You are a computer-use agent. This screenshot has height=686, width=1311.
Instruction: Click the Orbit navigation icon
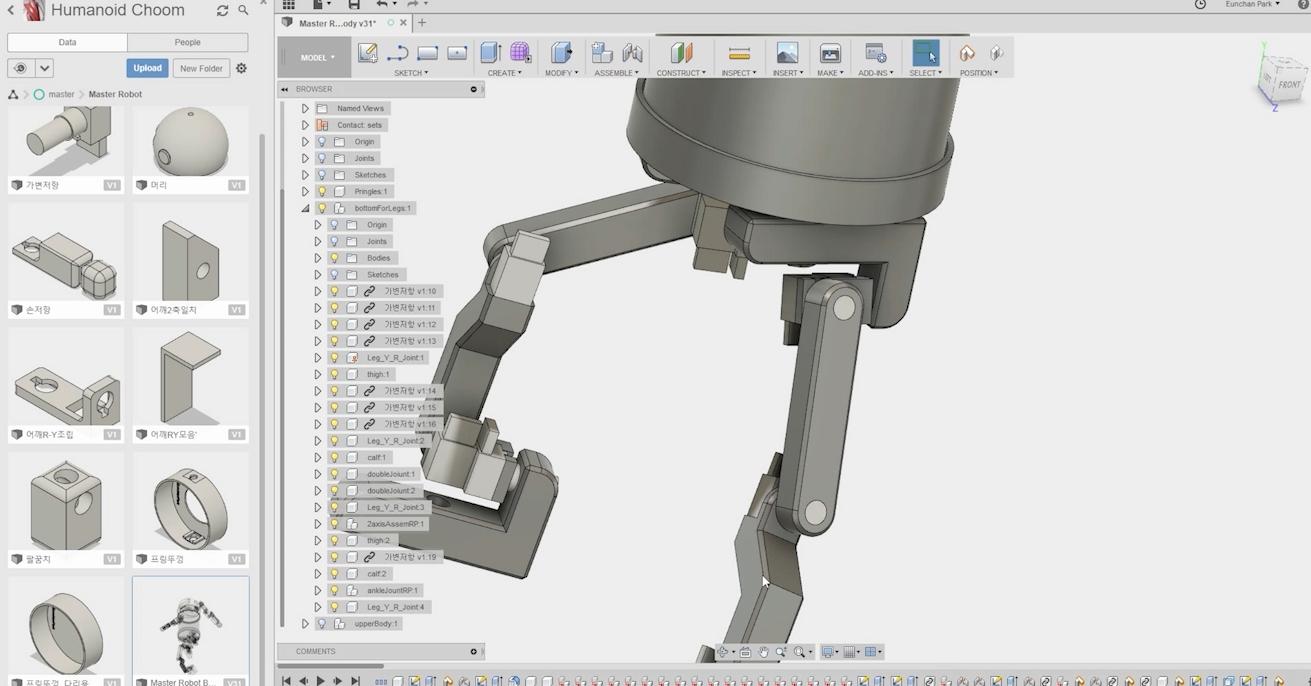pos(722,652)
